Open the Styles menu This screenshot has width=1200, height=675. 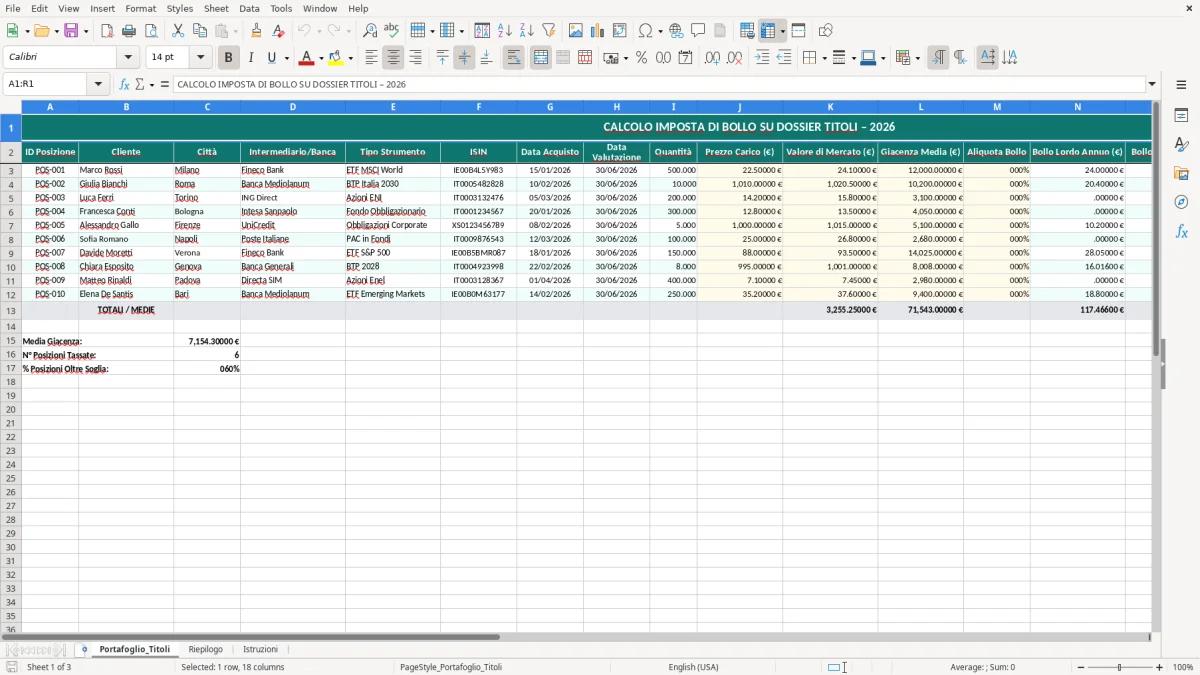point(180,8)
